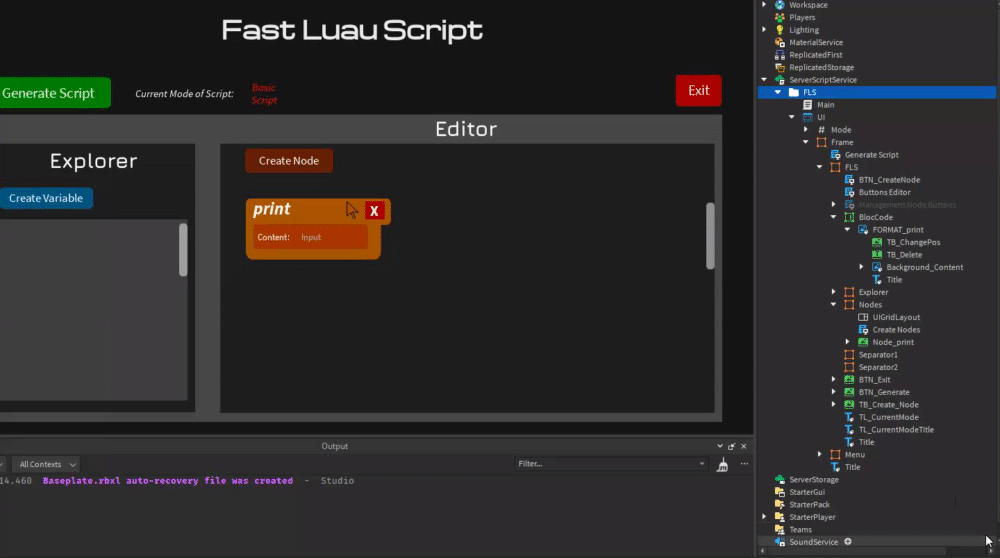
Task: Click the Editor panel vertical scrollbar
Action: (710, 236)
